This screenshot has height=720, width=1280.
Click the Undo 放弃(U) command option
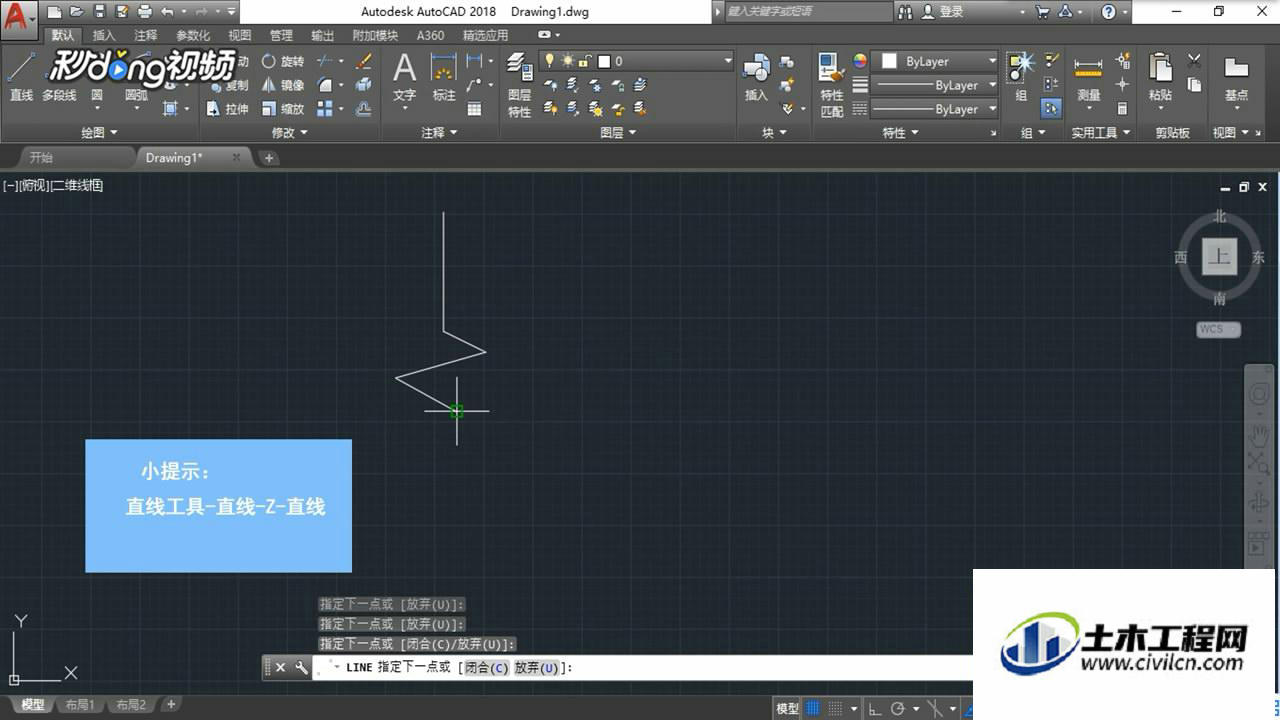537,668
